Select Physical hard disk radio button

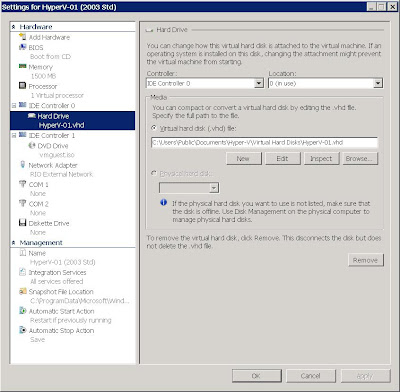click(x=154, y=173)
